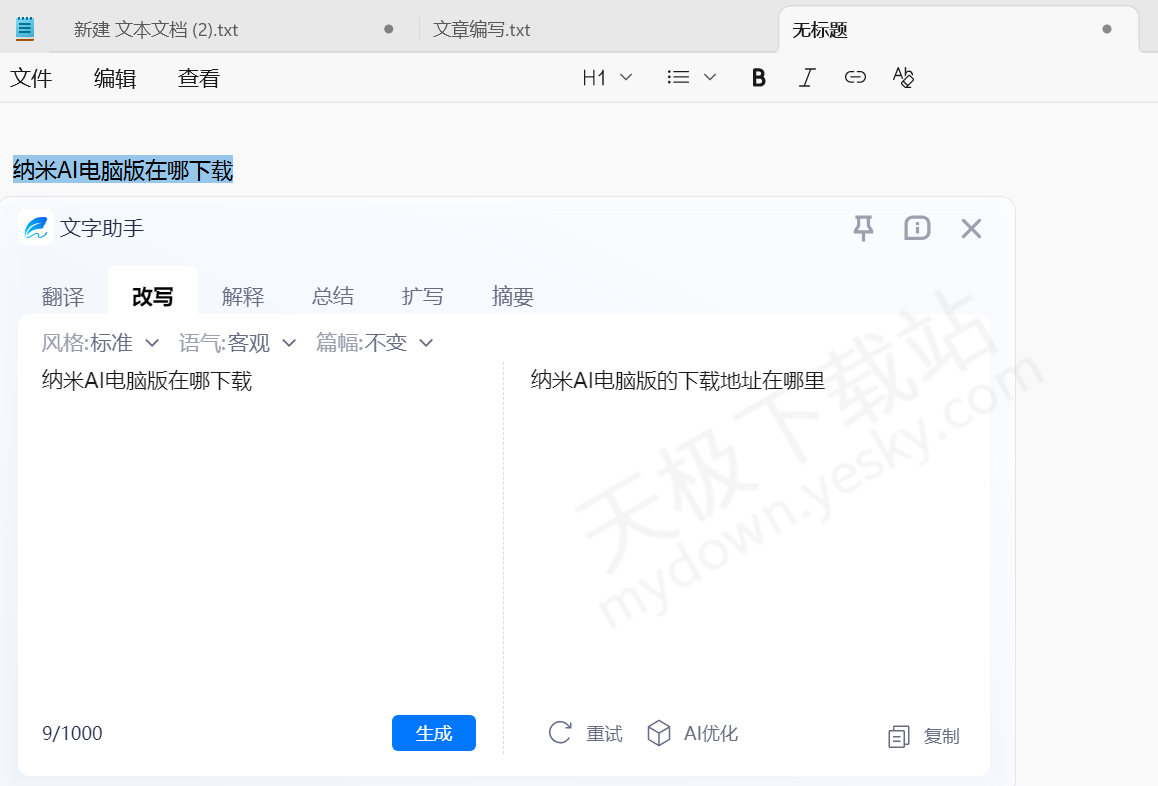Viewport: 1158px width, 786px height.
Task: Click 重试 to regenerate
Action: [x=586, y=733]
